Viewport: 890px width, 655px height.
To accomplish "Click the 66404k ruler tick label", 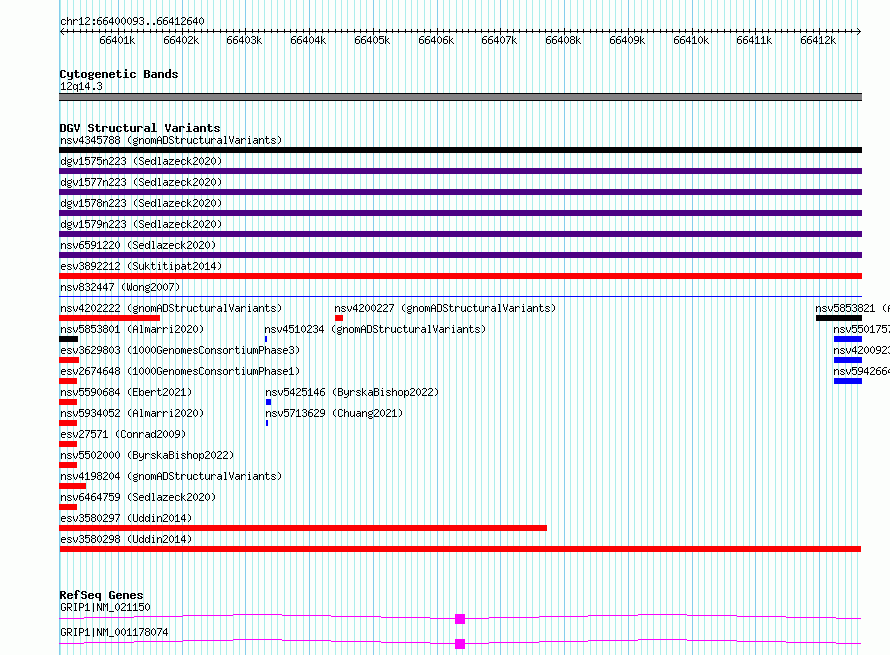I will [308, 40].
